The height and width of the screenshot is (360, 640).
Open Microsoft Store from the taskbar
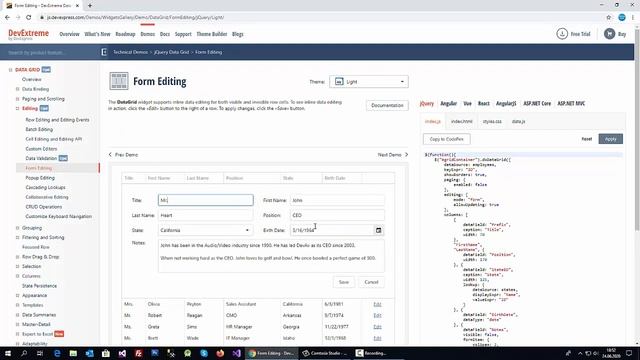coord(106,353)
